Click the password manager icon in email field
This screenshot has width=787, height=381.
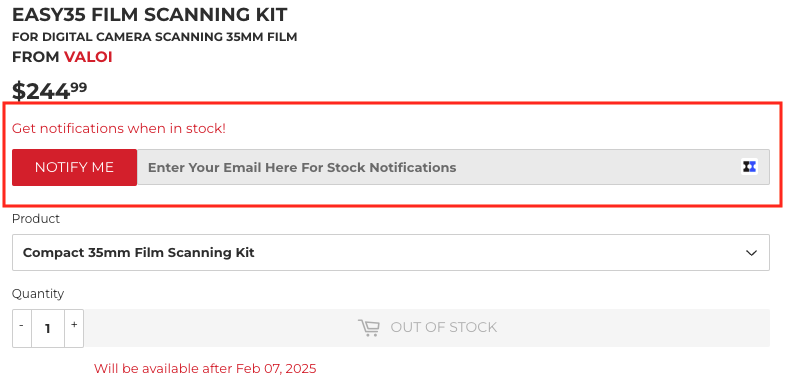coord(749,167)
